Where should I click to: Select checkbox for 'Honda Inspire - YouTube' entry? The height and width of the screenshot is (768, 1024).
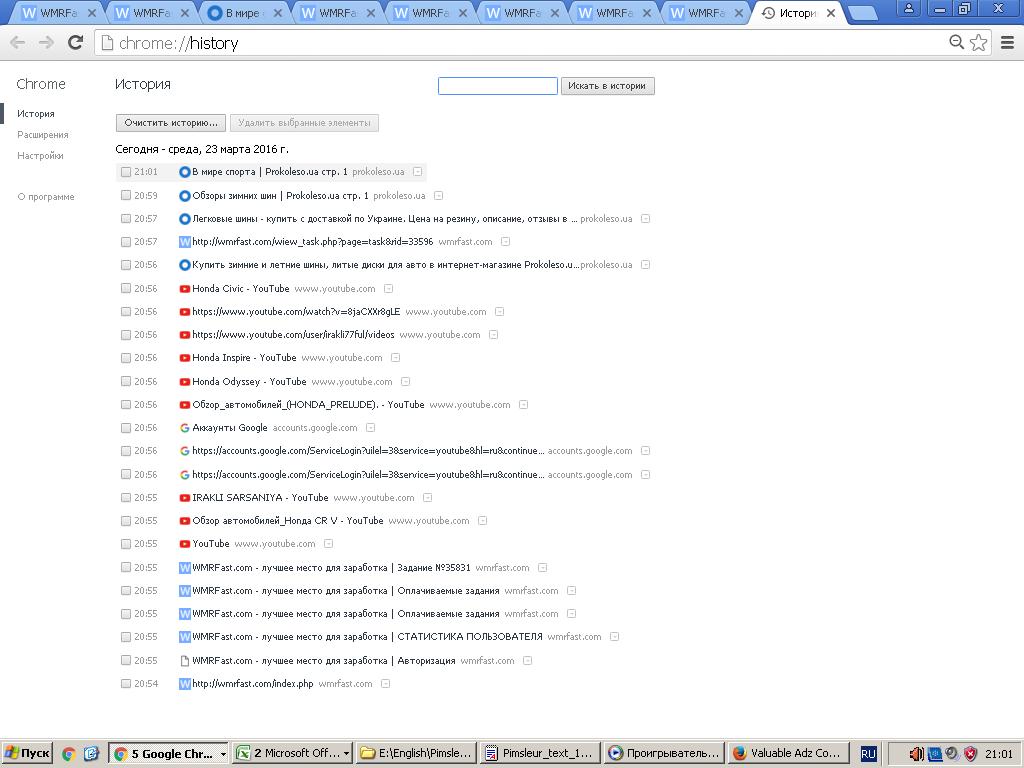(x=126, y=358)
